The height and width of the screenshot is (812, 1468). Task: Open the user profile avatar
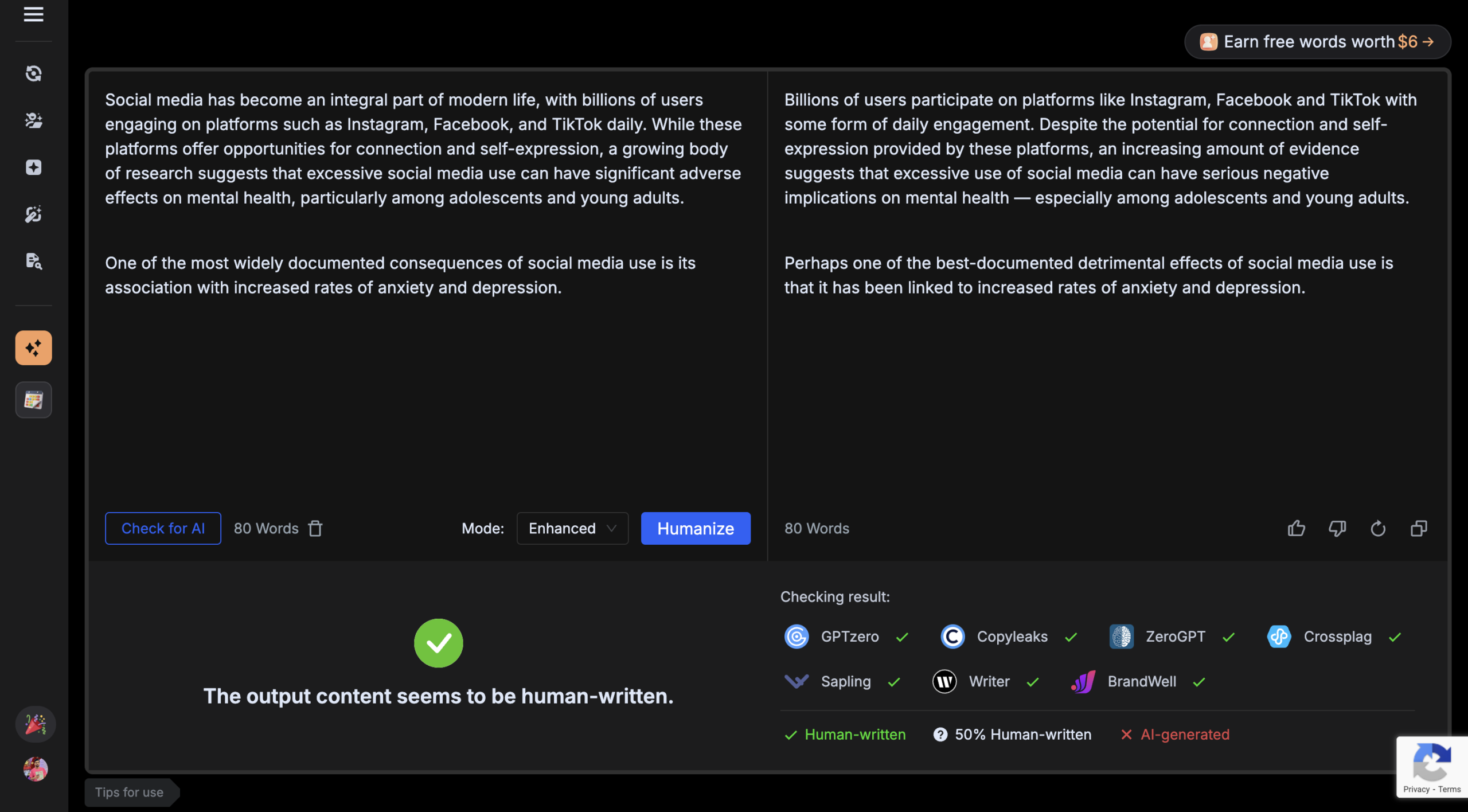[35, 769]
